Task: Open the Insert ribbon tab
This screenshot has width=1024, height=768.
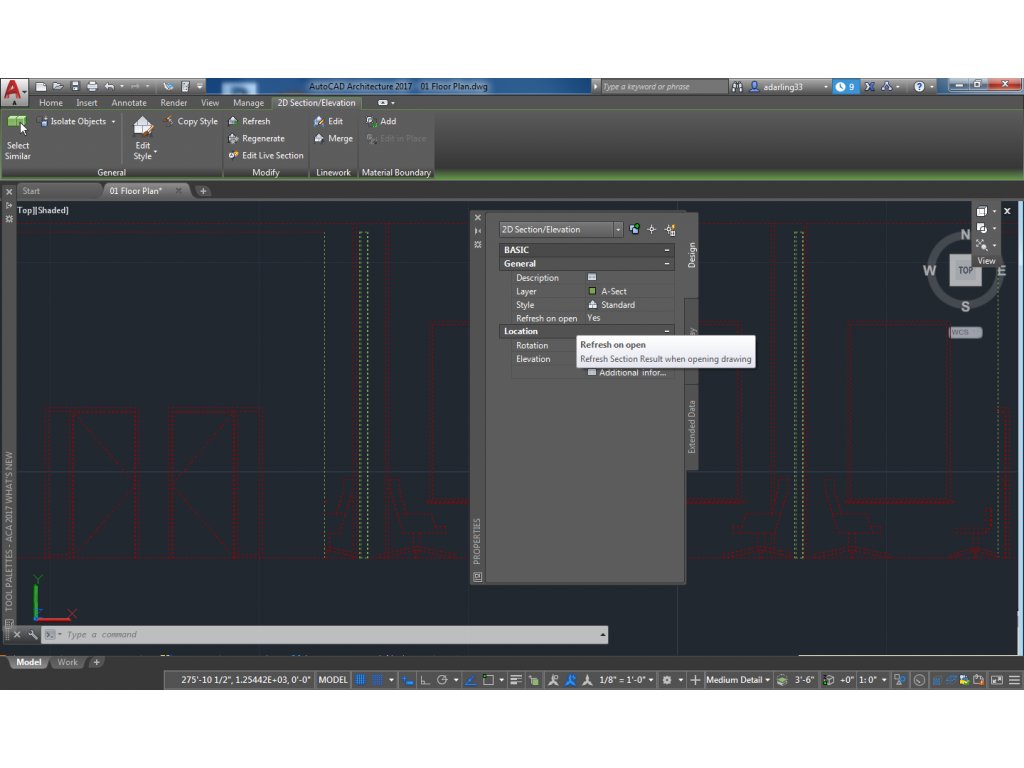Action: click(86, 103)
